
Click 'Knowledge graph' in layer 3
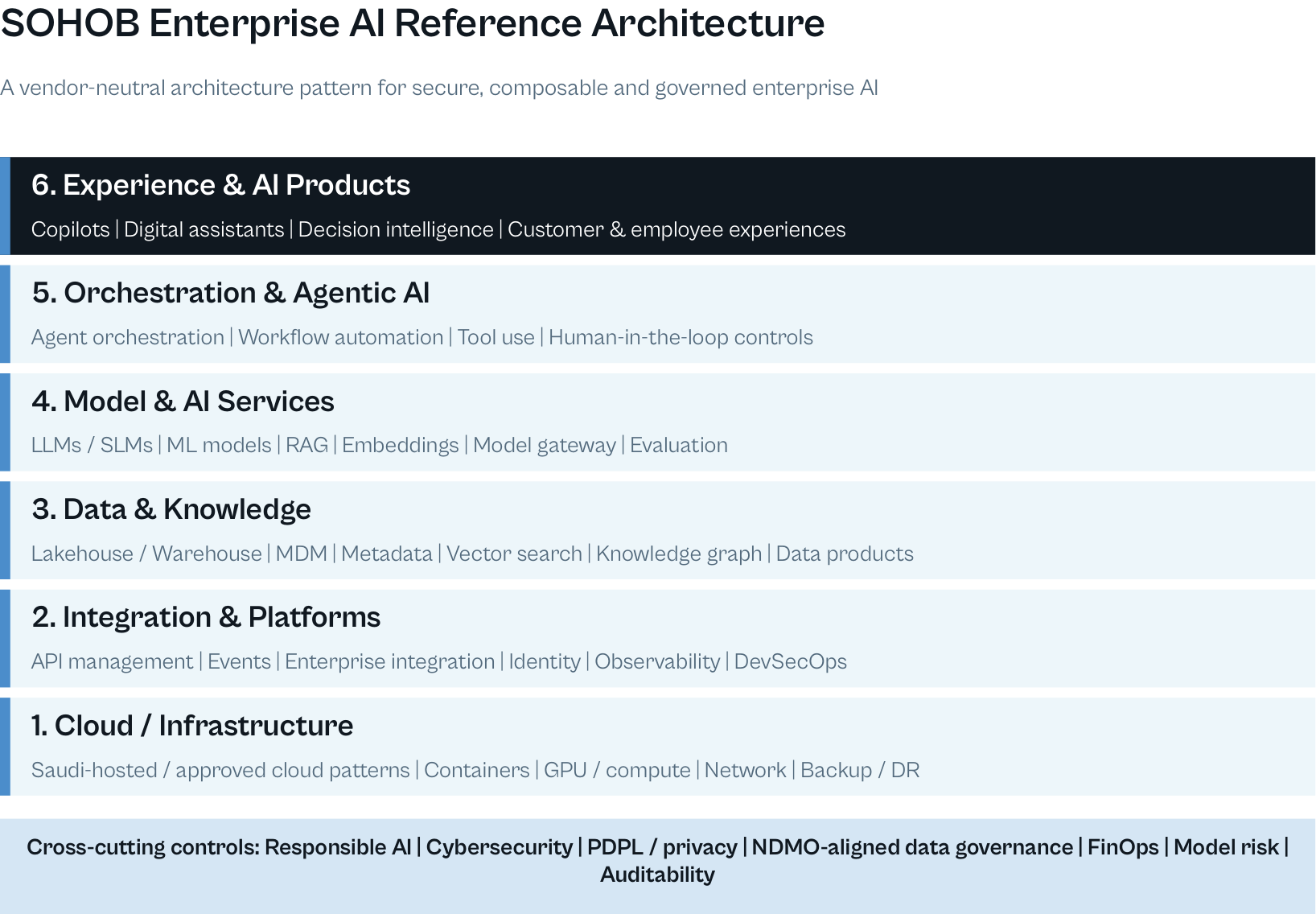point(679,554)
